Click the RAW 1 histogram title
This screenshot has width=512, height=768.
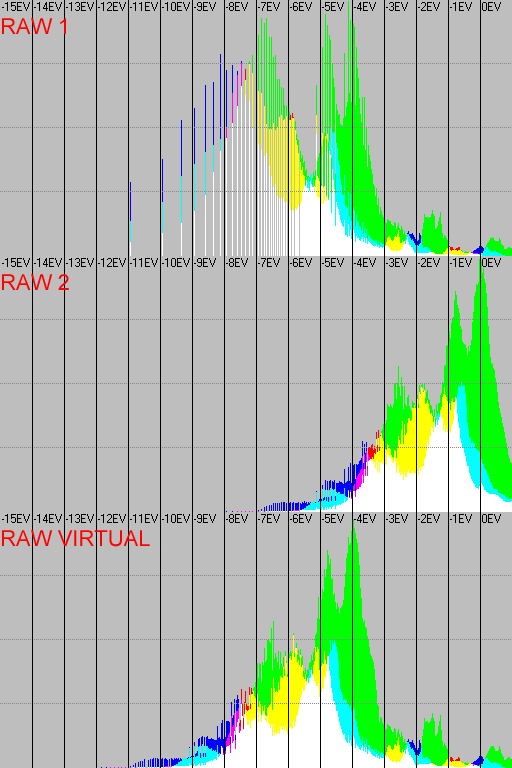(34, 26)
